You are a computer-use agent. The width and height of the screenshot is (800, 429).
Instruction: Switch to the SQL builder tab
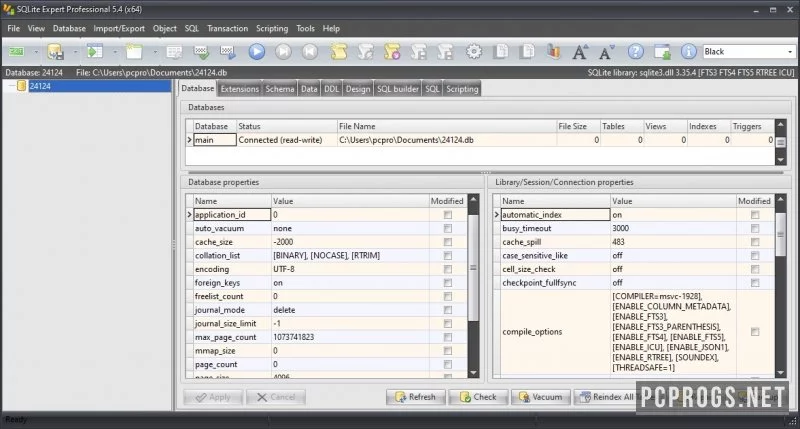coord(397,89)
